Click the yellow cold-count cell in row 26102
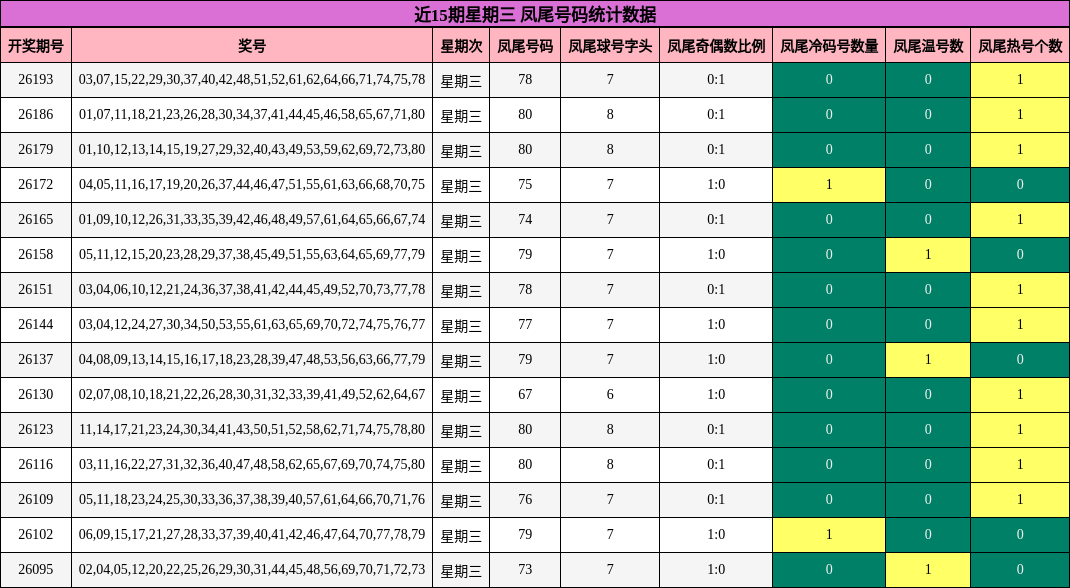The image size is (1070, 588). point(829,534)
